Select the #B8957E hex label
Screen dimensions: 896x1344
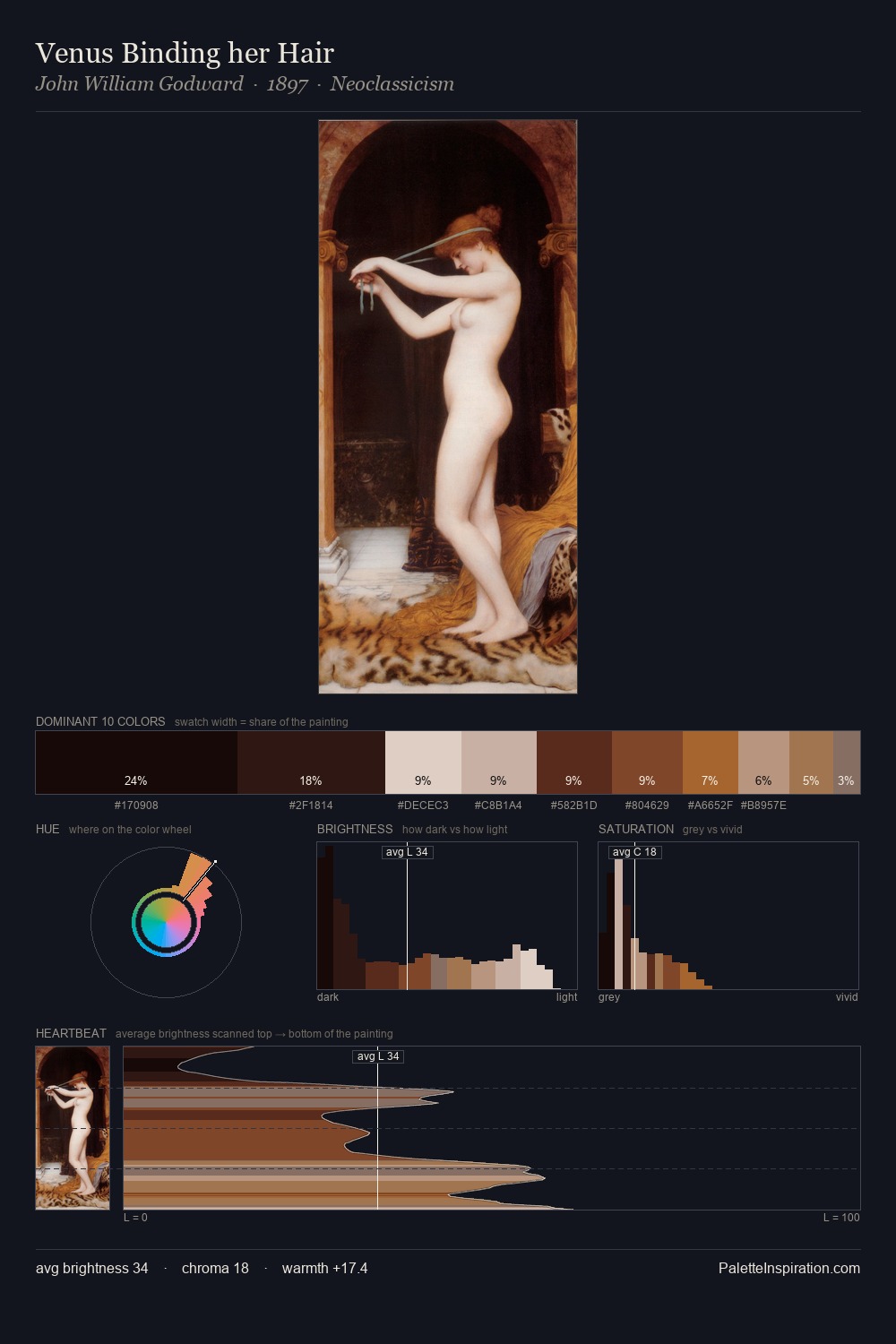coord(763,806)
